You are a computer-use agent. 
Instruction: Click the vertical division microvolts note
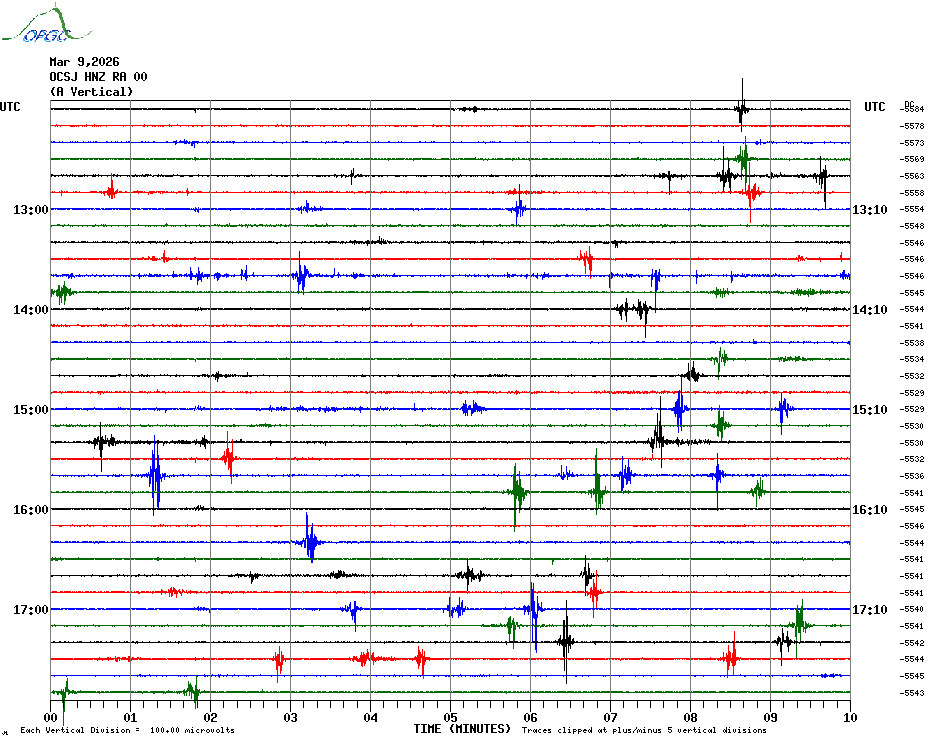click(127, 731)
